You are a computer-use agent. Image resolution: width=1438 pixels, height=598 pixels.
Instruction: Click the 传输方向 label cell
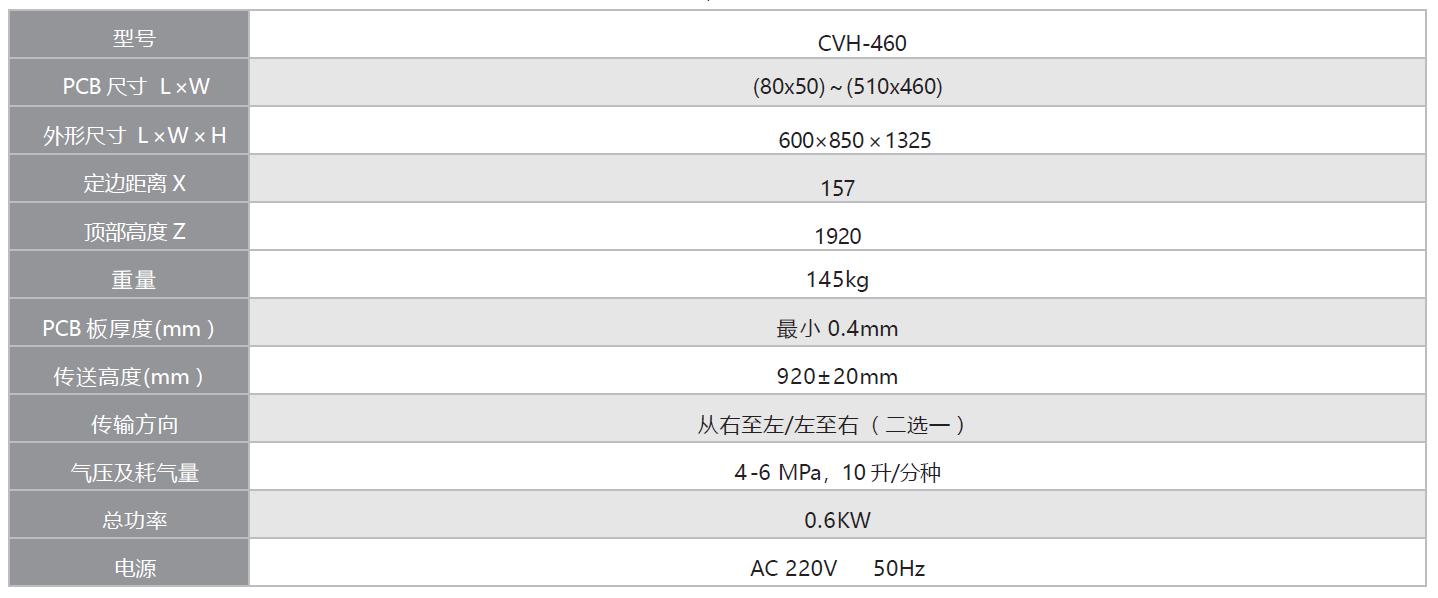tap(134, 425)
